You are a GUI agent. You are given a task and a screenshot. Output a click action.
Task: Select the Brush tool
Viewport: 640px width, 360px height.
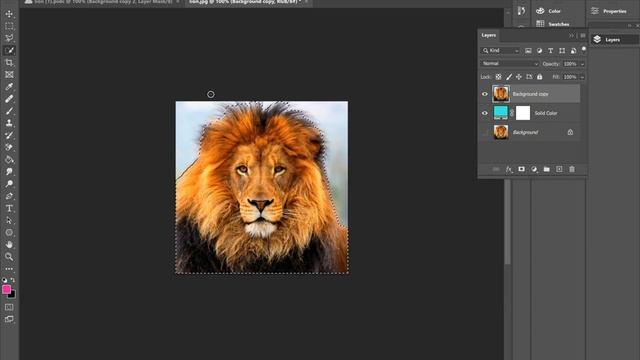9,111
